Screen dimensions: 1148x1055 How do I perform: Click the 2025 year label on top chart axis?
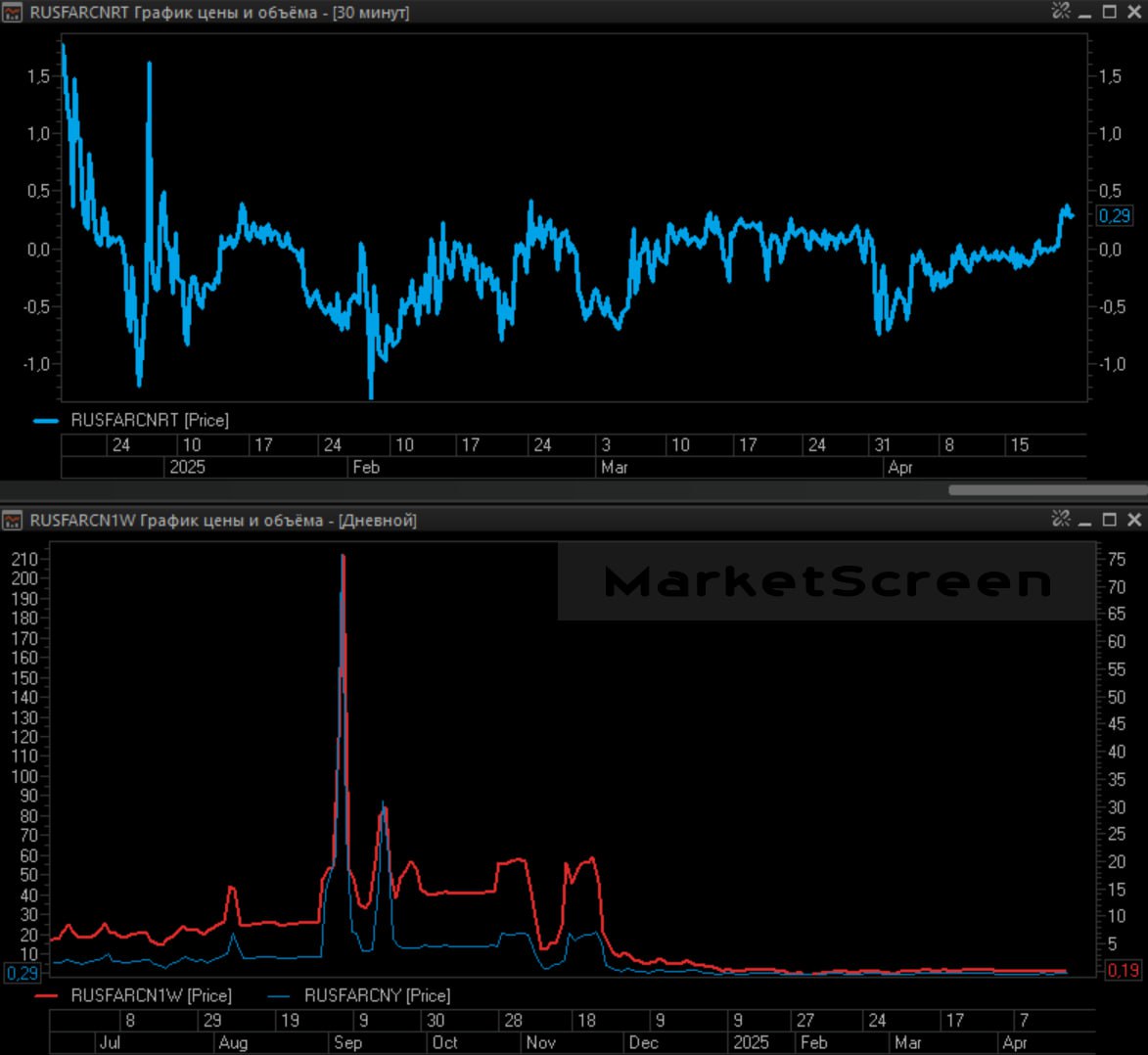188,467
